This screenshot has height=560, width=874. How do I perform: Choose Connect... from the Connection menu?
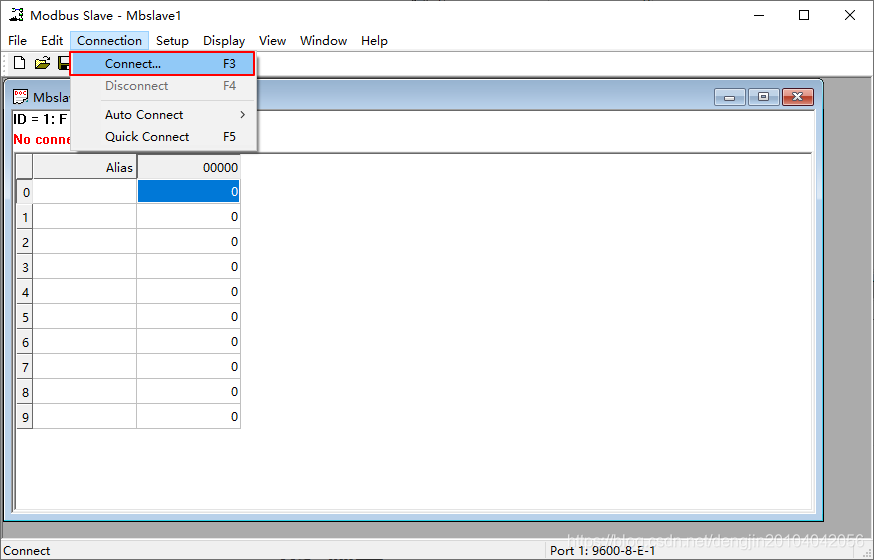click(162, 64)
